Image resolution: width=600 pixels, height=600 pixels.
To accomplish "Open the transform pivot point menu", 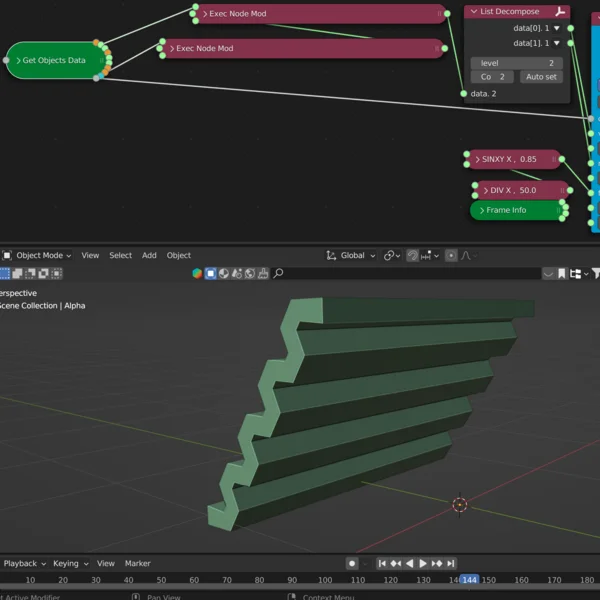I will [391, 255].
